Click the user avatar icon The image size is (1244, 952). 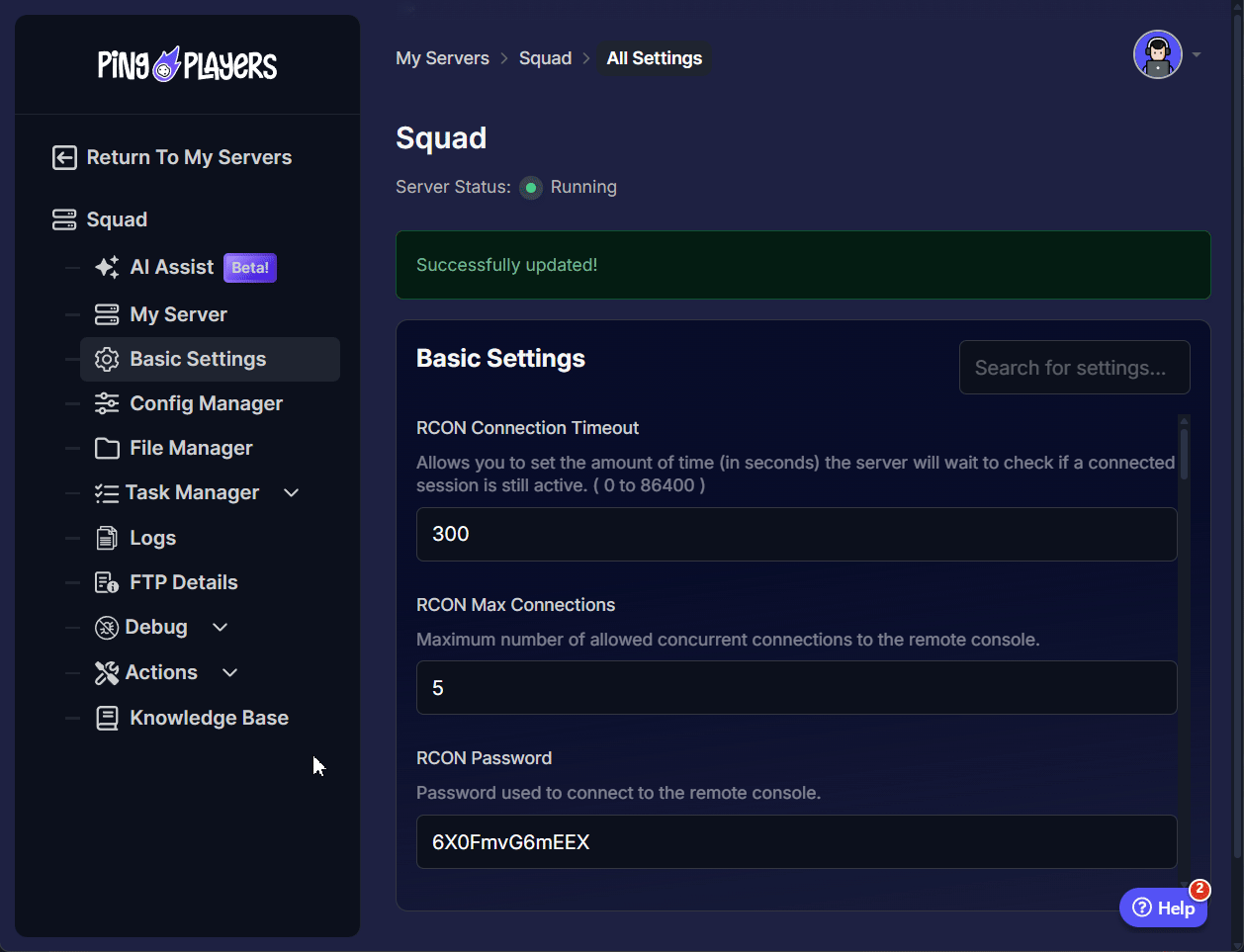pos(1158,54)
